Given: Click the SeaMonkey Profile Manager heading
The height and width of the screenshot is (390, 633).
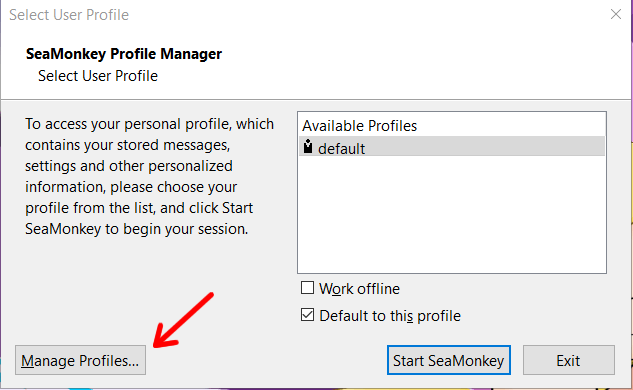Looking at the screenshot, I should (x=124, y=54).
